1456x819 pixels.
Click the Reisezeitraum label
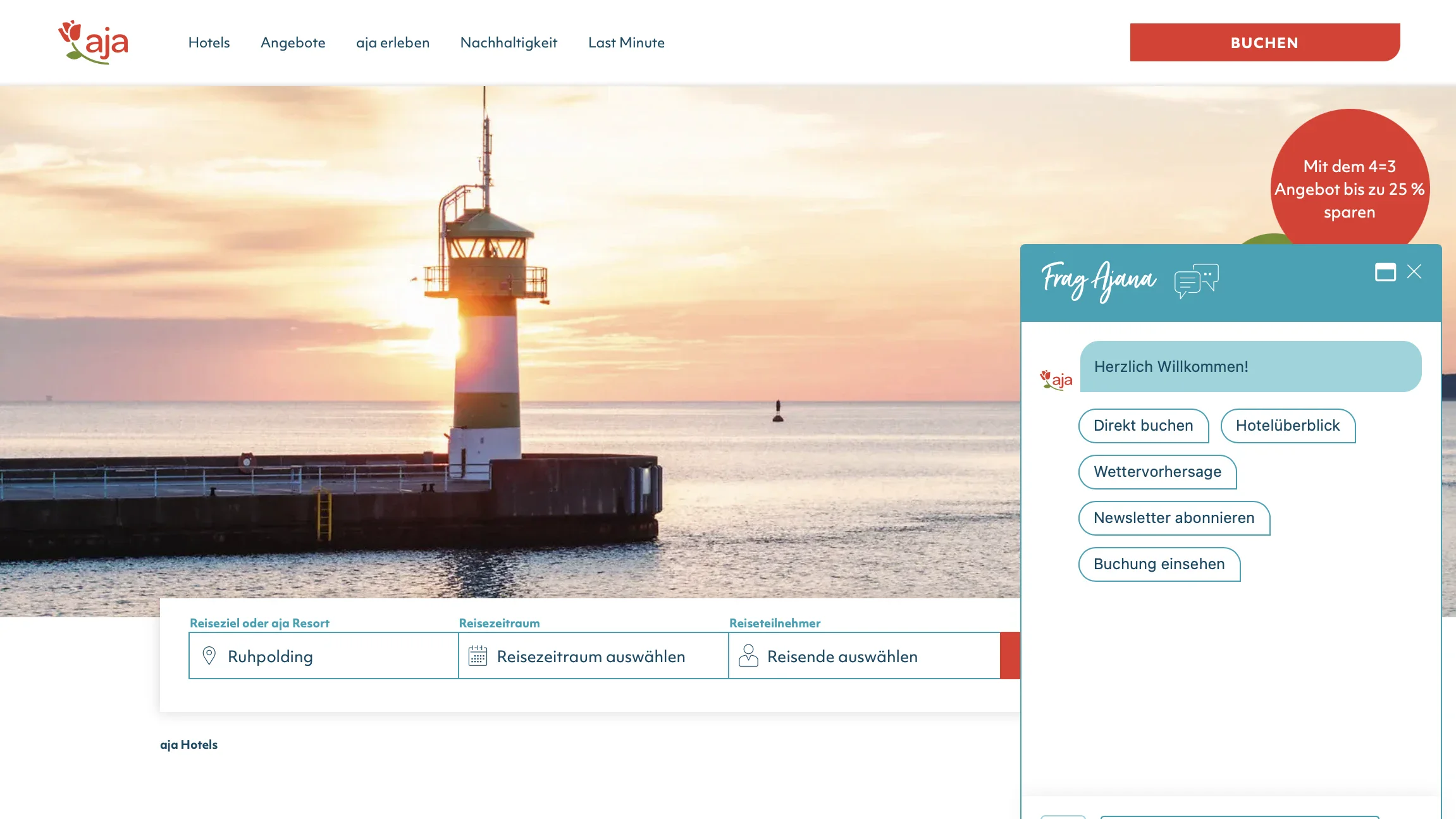(x=499, y=623)
